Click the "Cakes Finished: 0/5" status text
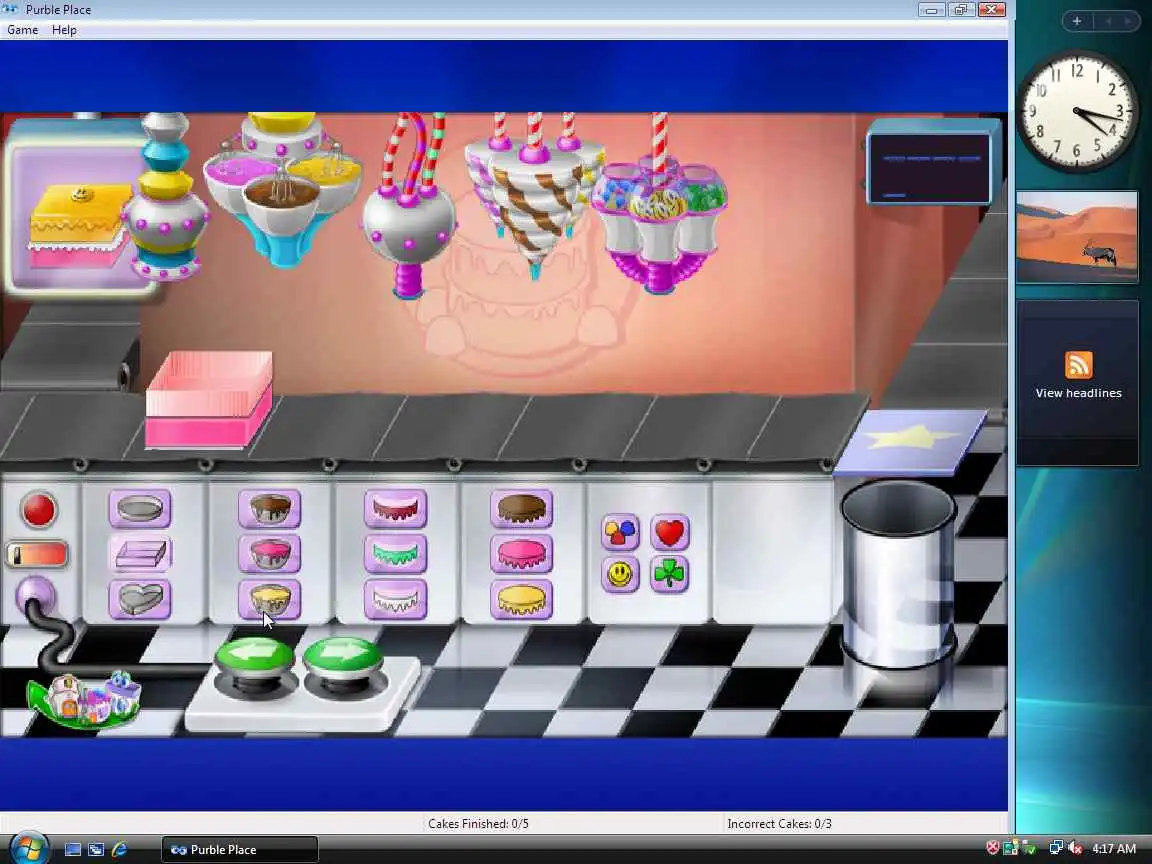 [478, 824]
